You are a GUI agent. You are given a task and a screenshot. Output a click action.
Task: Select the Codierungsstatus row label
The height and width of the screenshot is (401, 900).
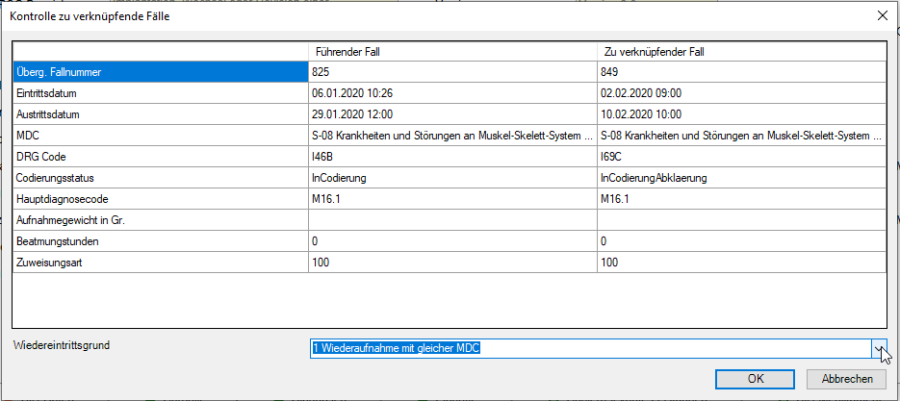click(160, 177)
